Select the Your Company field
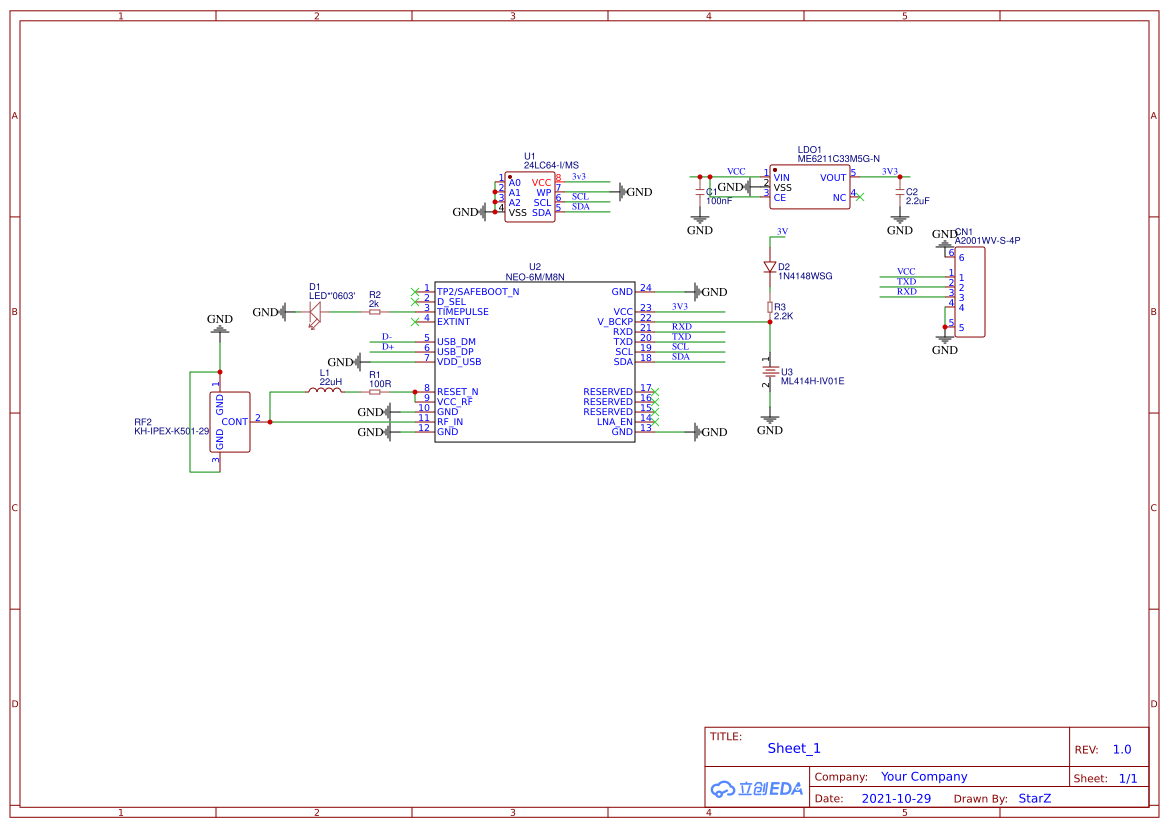The width and height of the screenshot is (1169, 828). [924, 777]
